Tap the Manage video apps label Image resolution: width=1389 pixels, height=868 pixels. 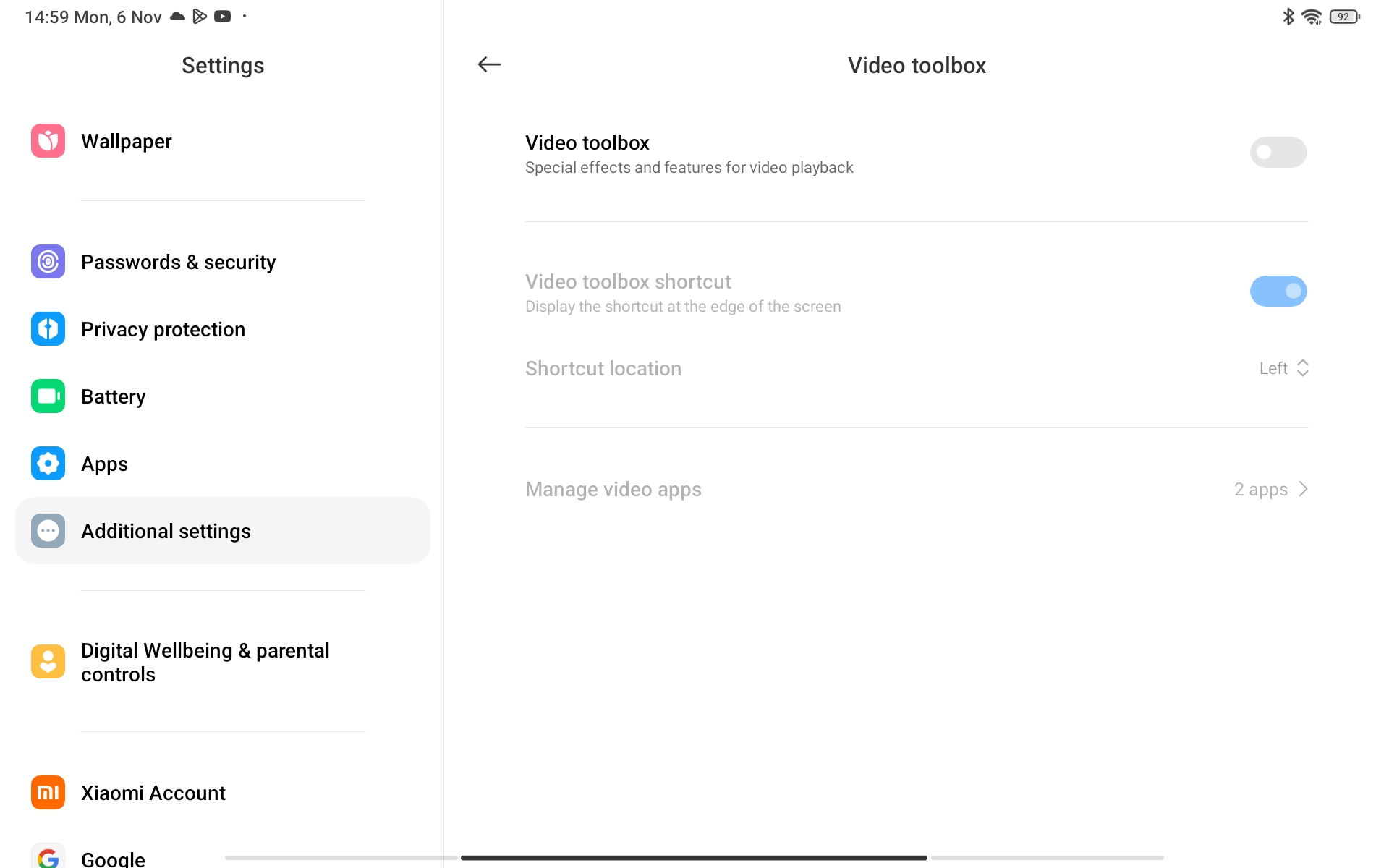[613, 490]
